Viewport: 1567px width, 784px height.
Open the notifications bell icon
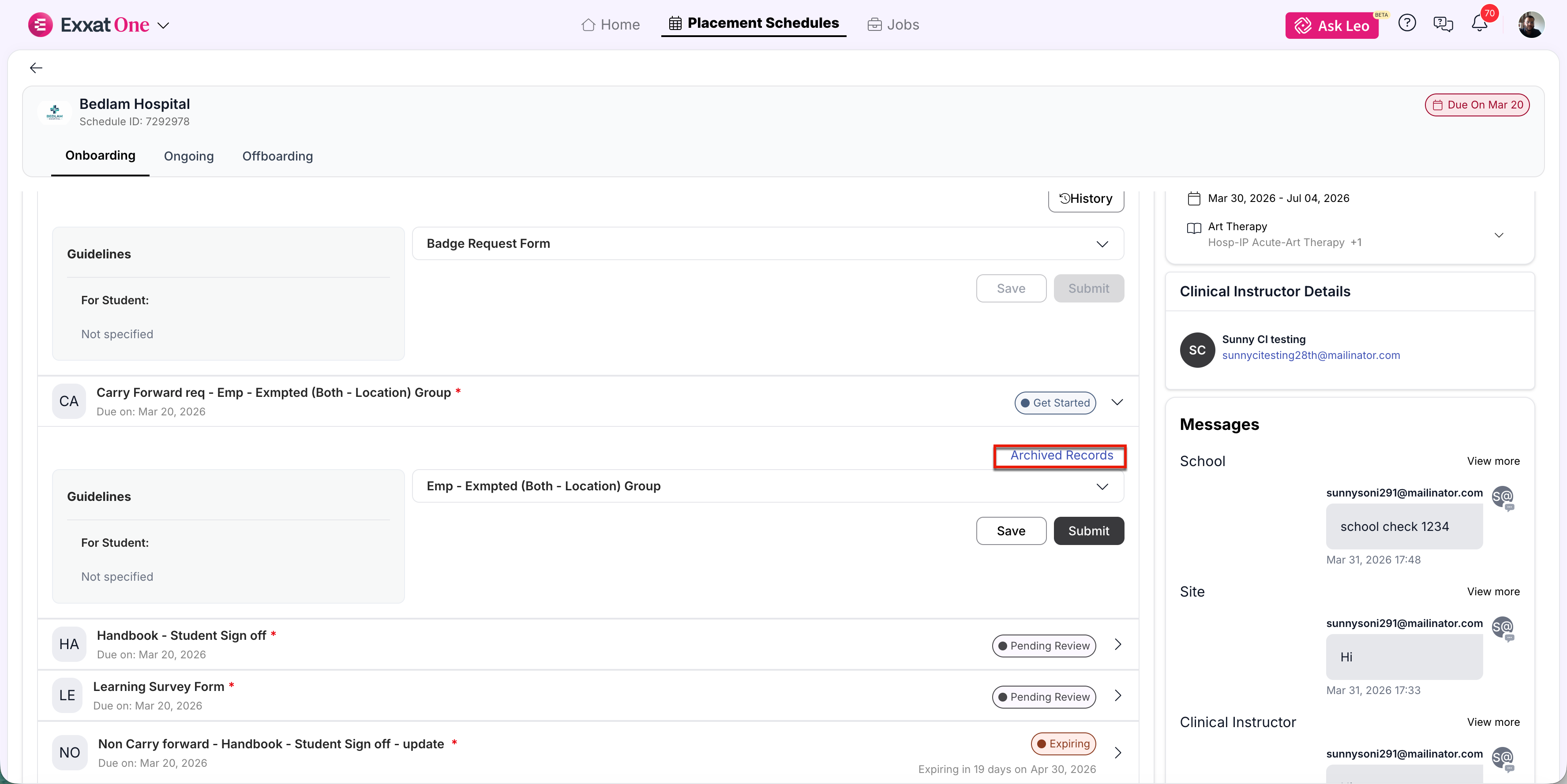click(x=1479, y=24)
